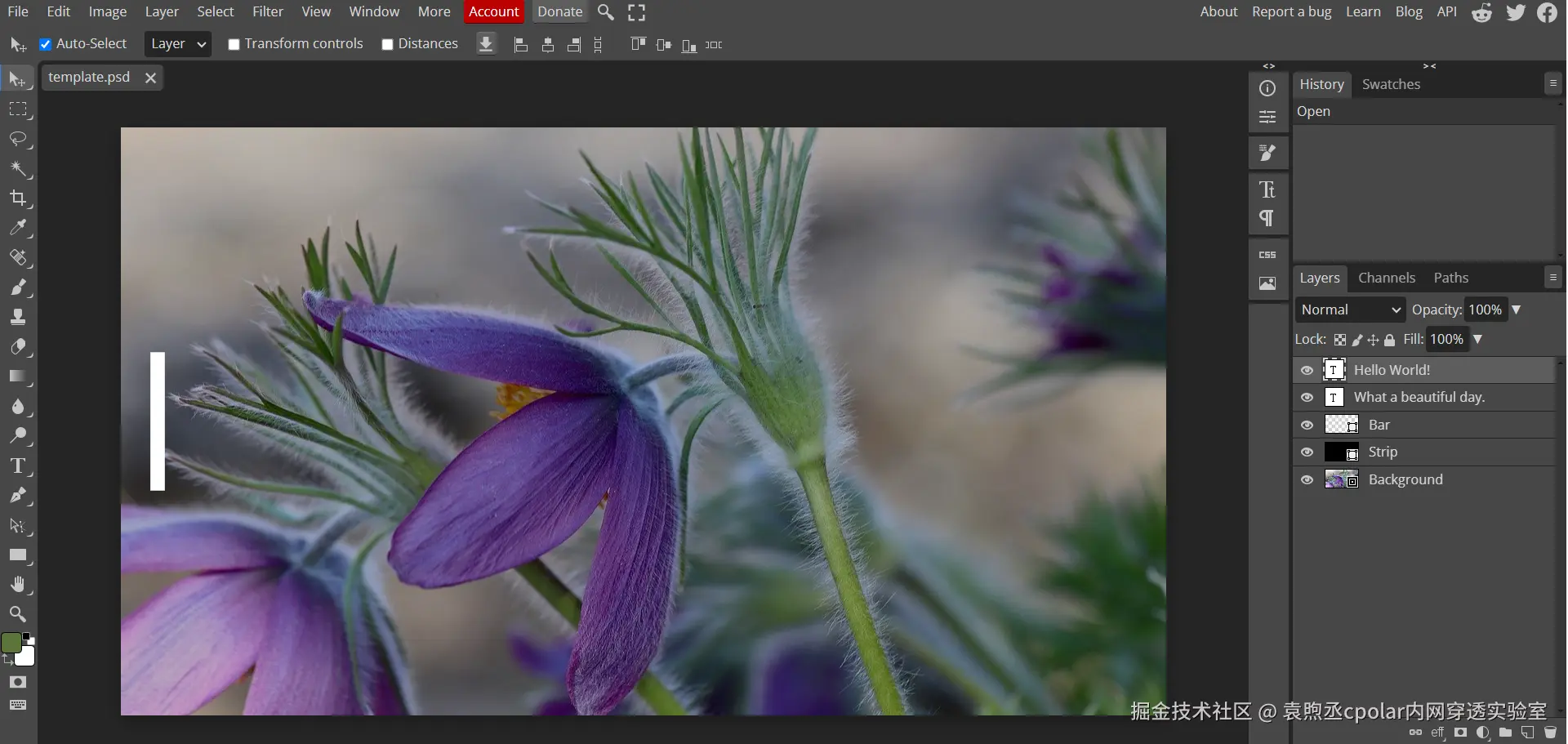Open the Properties panel sliders icon
Viewport: 1568px width, 744px height.
click(1267, 117)
